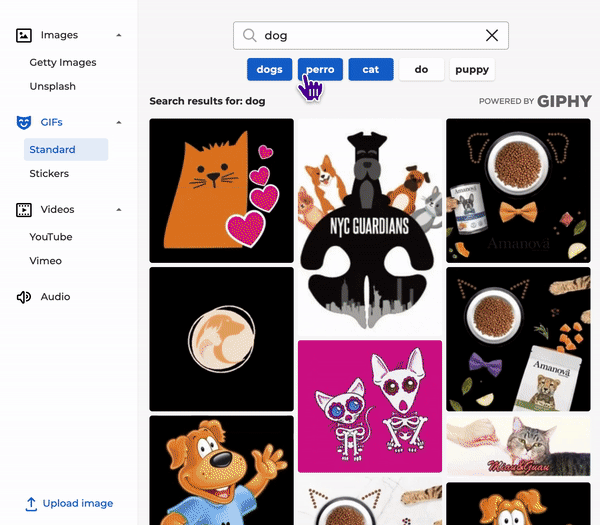Open the GIPHY logo attribution
This screenshot has height=525, width=600.
click(x=564, y=101)
